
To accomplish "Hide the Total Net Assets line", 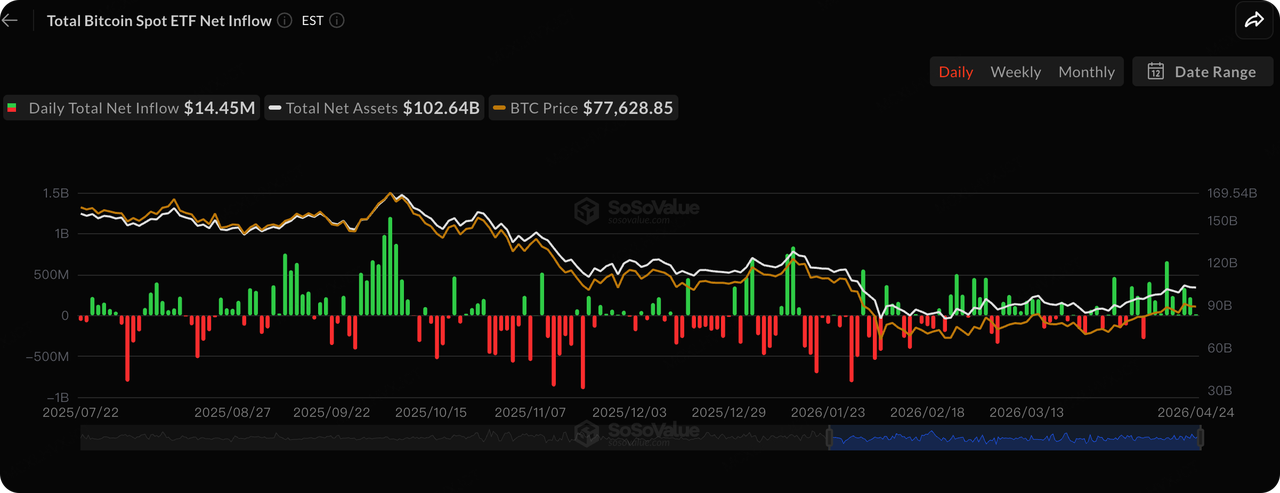I will click(x=374, y=108).
